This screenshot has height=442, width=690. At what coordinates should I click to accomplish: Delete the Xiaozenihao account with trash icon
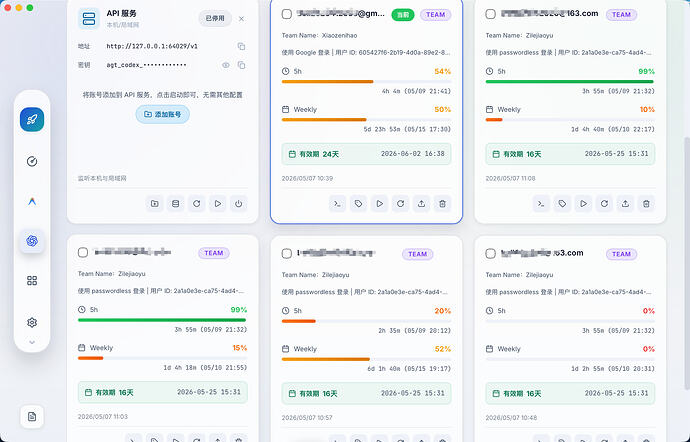(442, 204)
